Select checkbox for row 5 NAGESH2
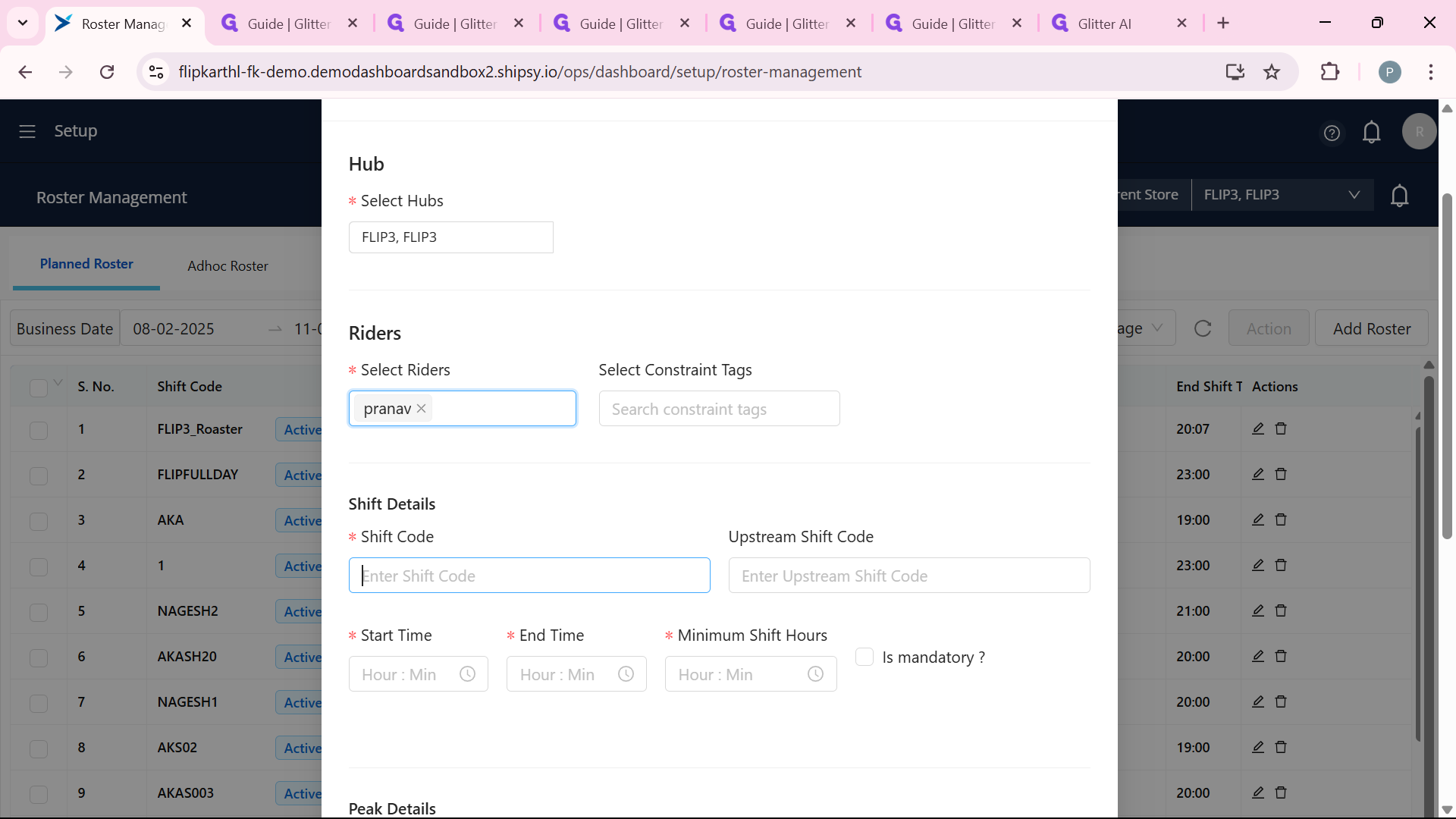 [x=39, y=612]
